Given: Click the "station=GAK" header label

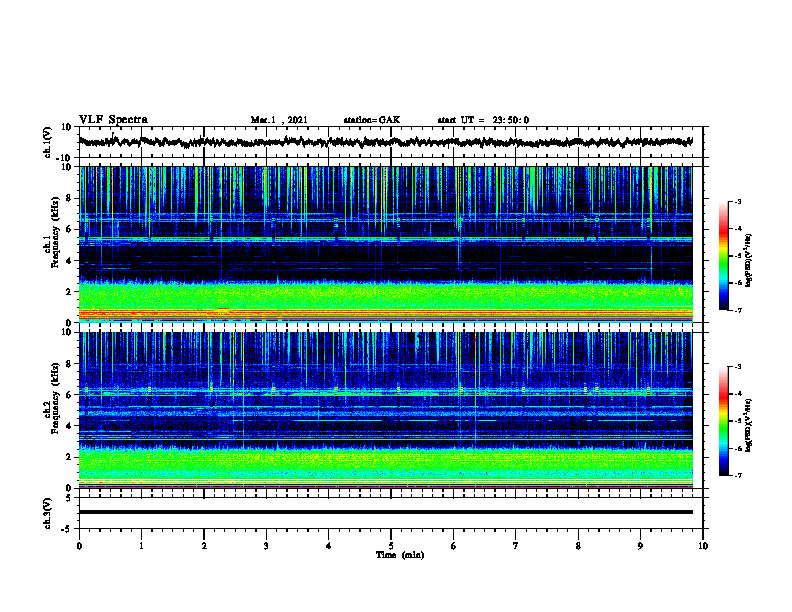Looking at the screenshot, I should pyautogui.click(x=372, y=120).
